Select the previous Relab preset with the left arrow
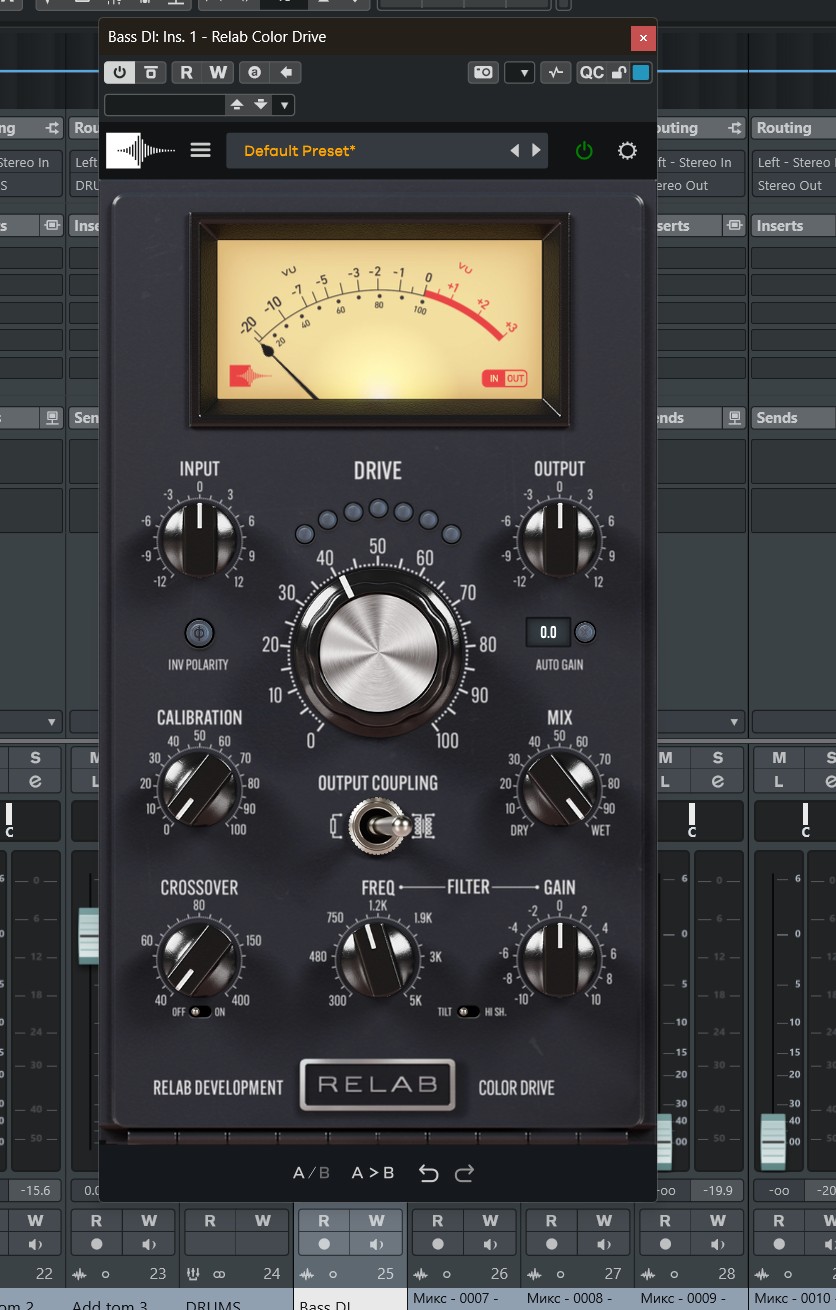Image resolution: width=836 pixels, height=1310 pixels. [515, 151]
